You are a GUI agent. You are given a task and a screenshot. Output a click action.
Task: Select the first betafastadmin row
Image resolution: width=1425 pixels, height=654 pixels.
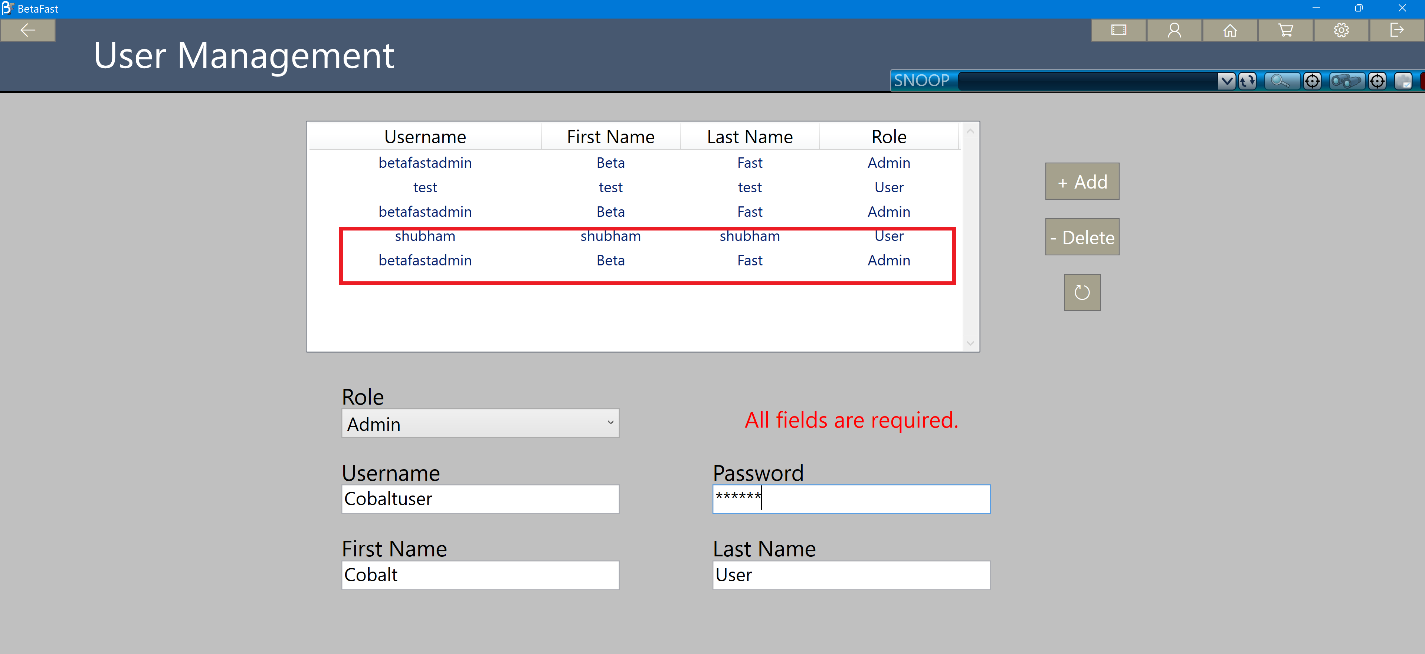635,163
